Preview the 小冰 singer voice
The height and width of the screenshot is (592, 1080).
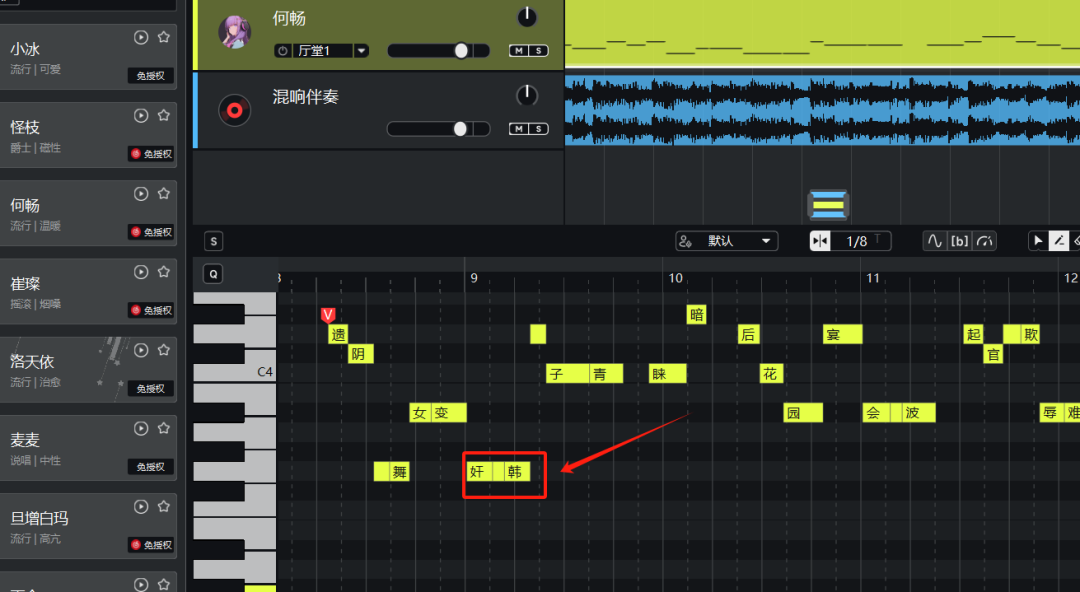point(141,37)
